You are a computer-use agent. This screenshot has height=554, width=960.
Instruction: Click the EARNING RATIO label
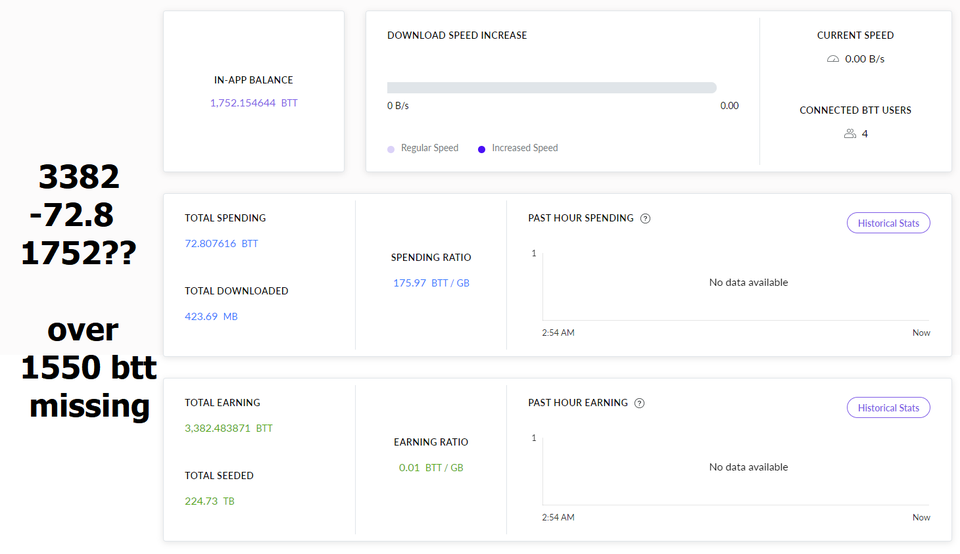pos(431,442)
